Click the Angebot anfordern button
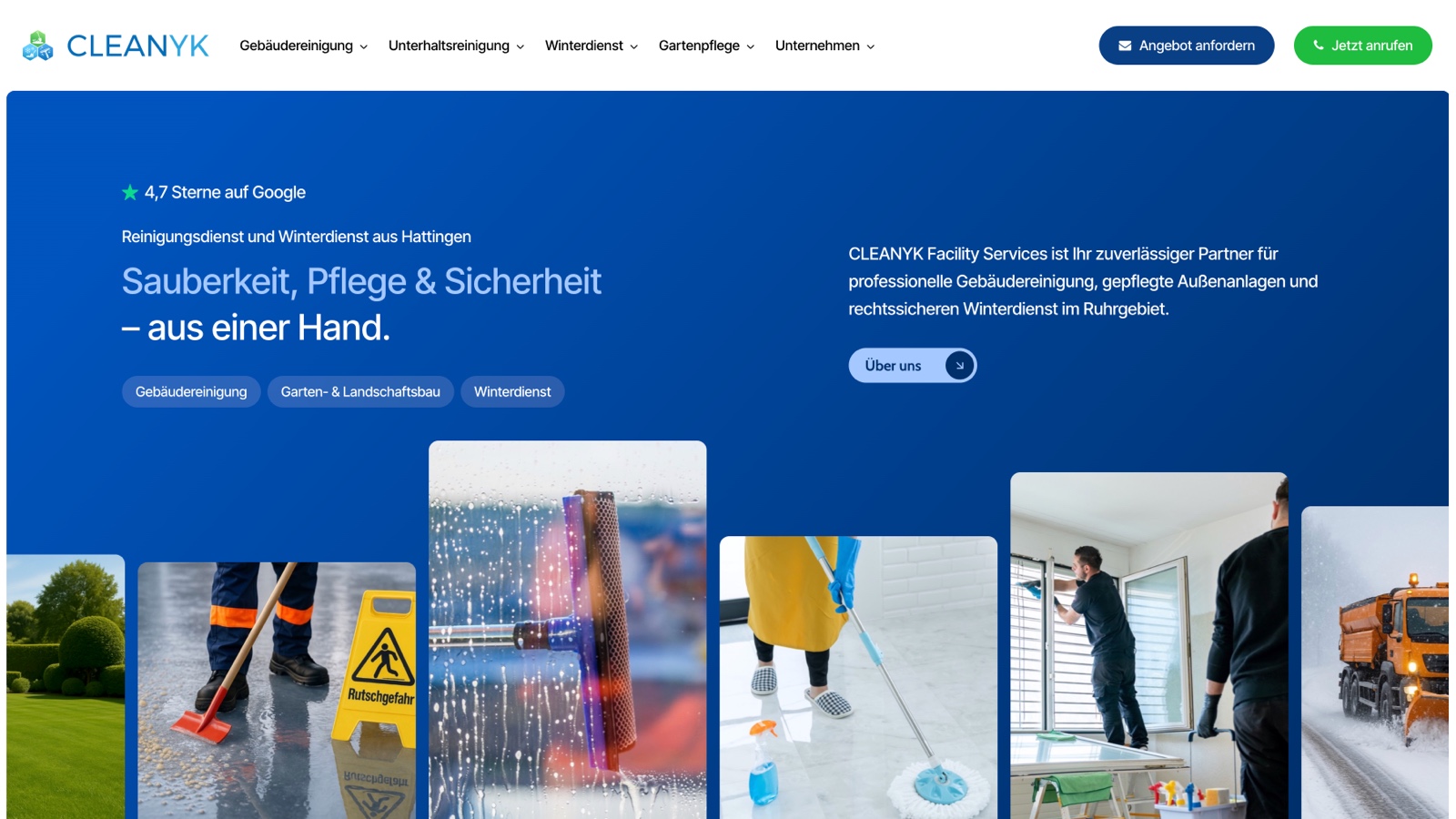 coord(1187,45)
